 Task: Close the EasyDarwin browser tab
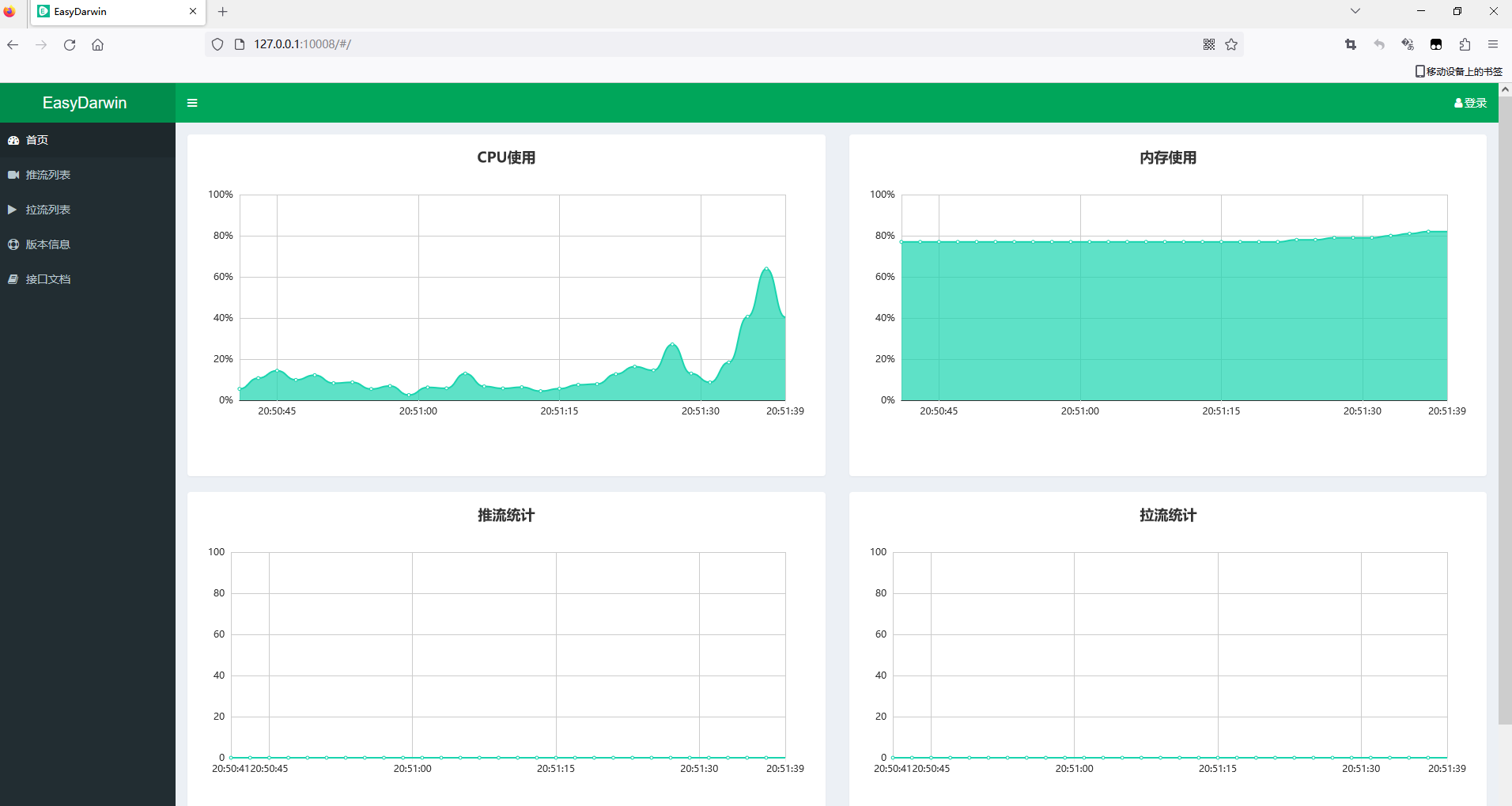coord(193,12)
